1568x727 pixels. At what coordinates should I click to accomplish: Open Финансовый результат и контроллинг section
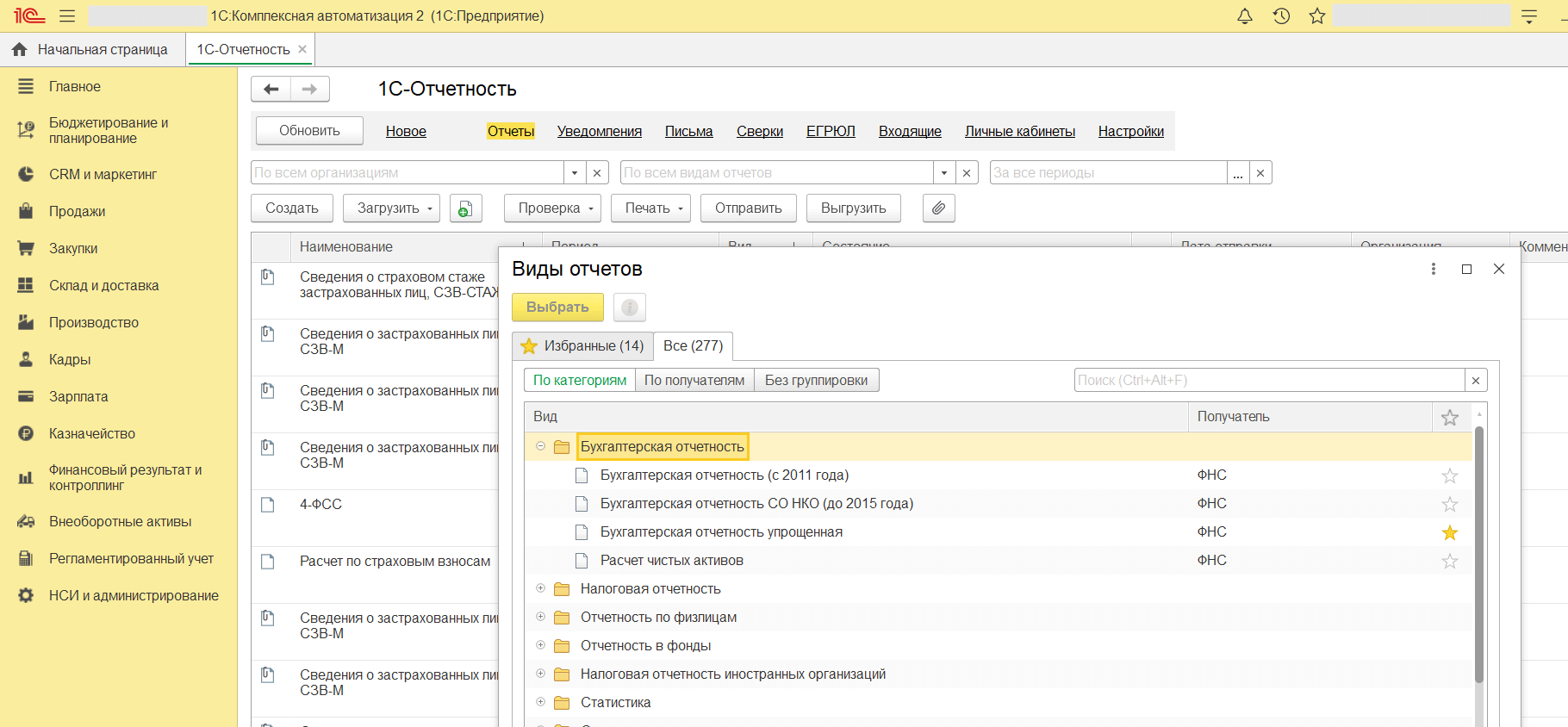(x=125, y=477)
